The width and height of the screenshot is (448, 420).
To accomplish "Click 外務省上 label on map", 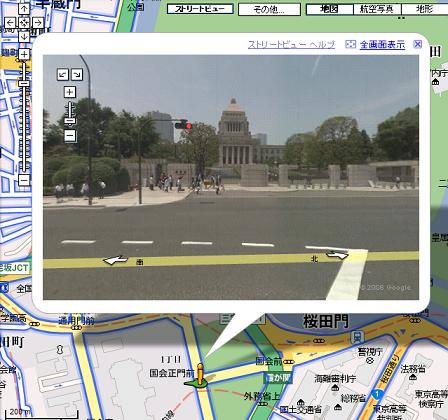I will 261,396.
